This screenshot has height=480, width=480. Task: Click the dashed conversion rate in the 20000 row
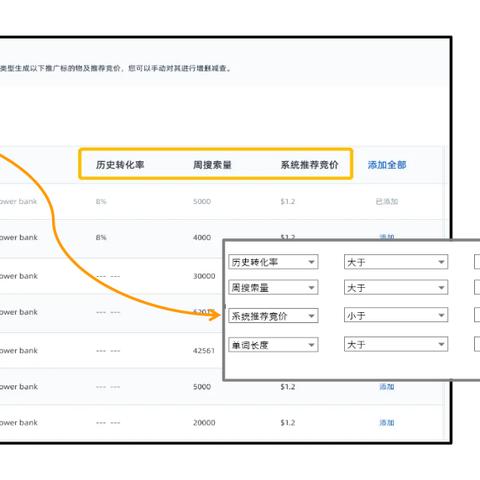[x=108, y=423]
